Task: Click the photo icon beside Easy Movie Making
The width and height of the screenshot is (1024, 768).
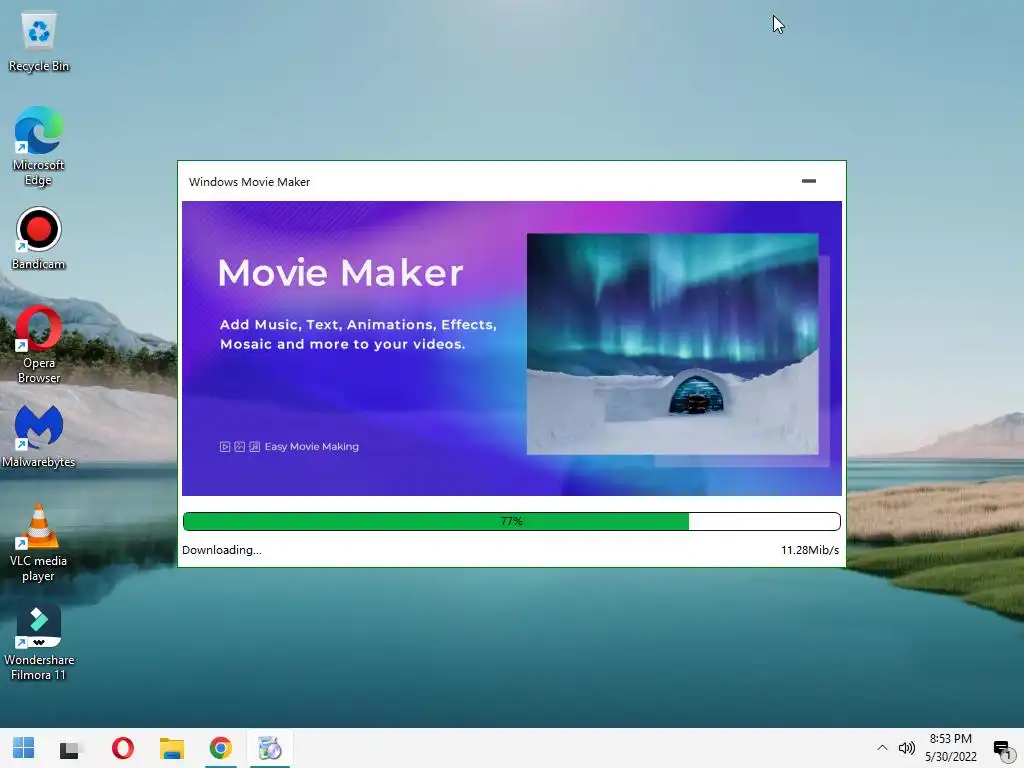Action: [x=240, y=447]
